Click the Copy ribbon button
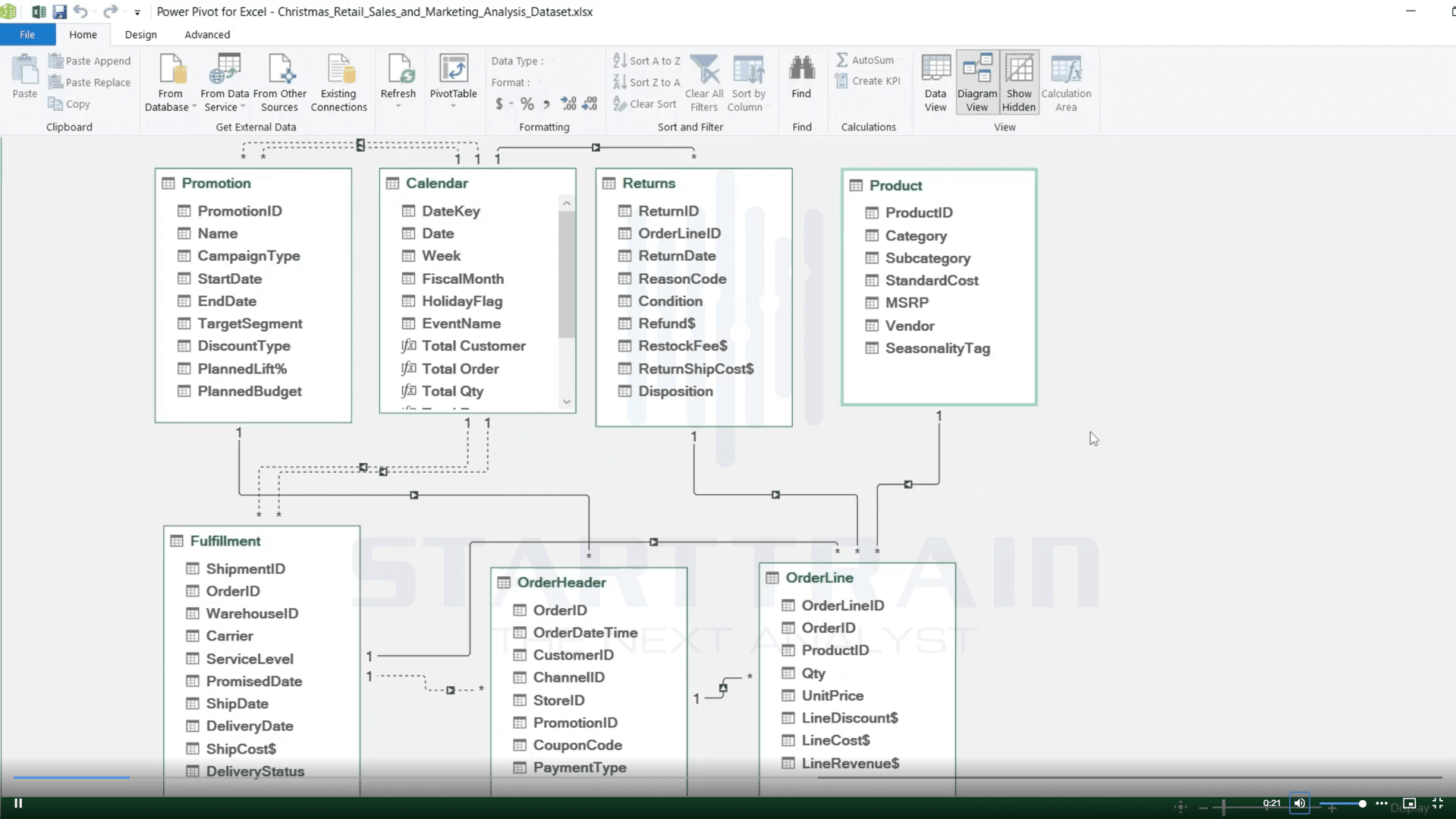This screenshot has height=819, width=1456. tap(69, 104)
